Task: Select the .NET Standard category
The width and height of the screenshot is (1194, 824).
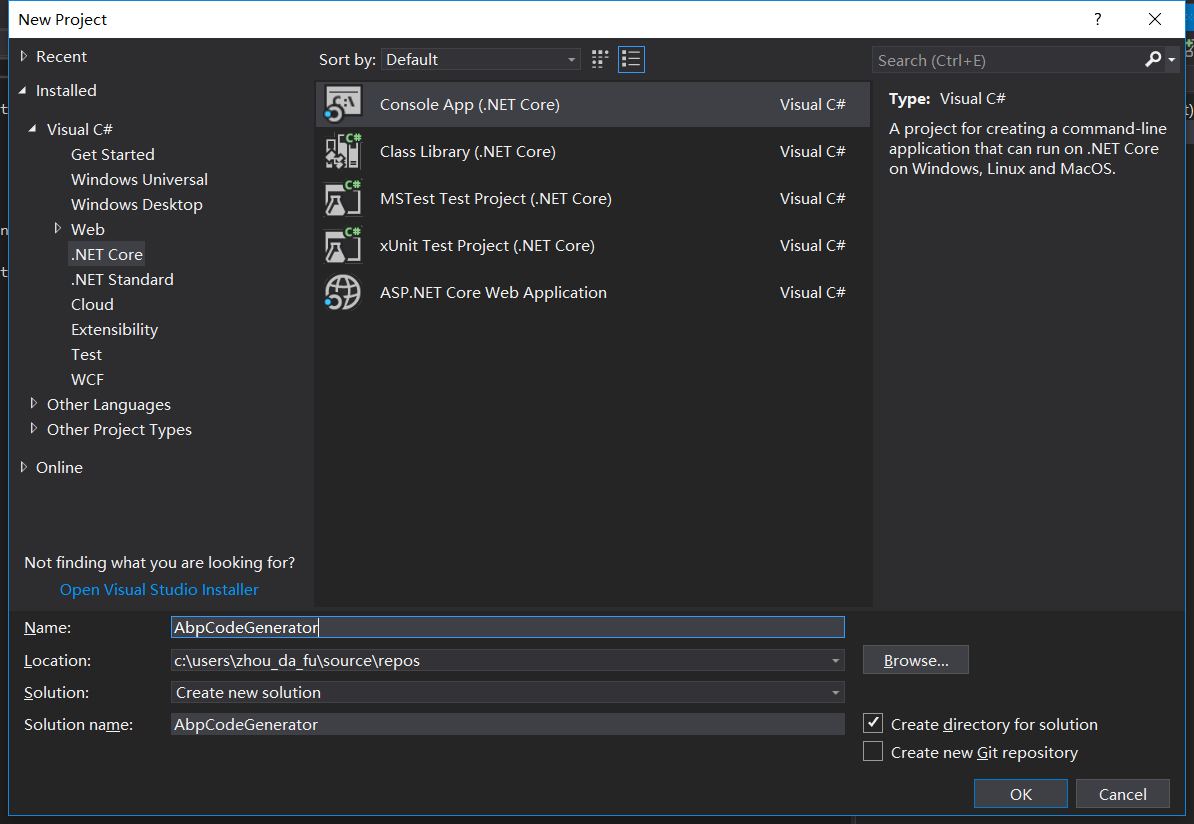Action: (x=122, y=279)
